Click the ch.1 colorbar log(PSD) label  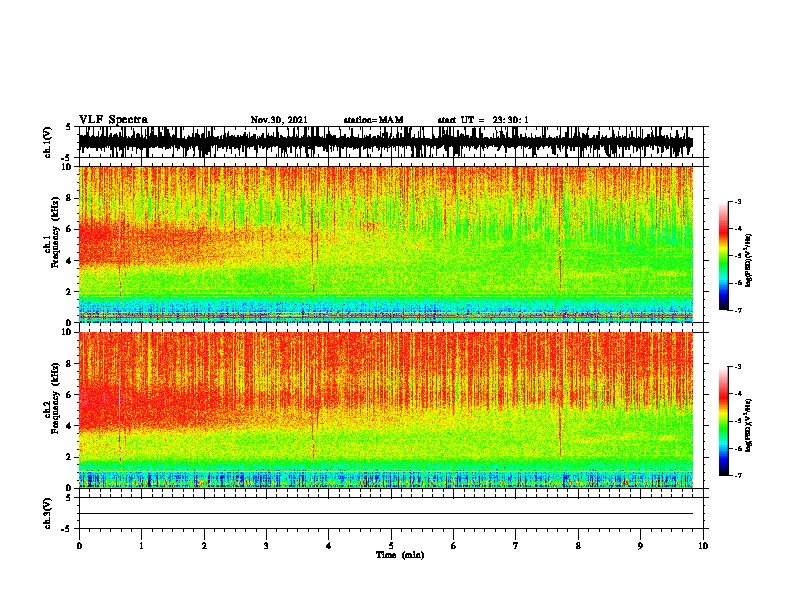point(748,260)
